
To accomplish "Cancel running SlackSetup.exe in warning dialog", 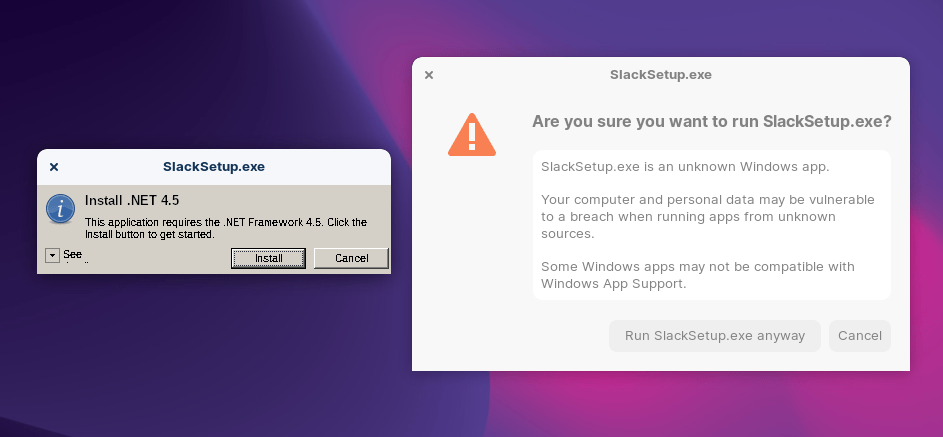I will (x=859, y=336).
